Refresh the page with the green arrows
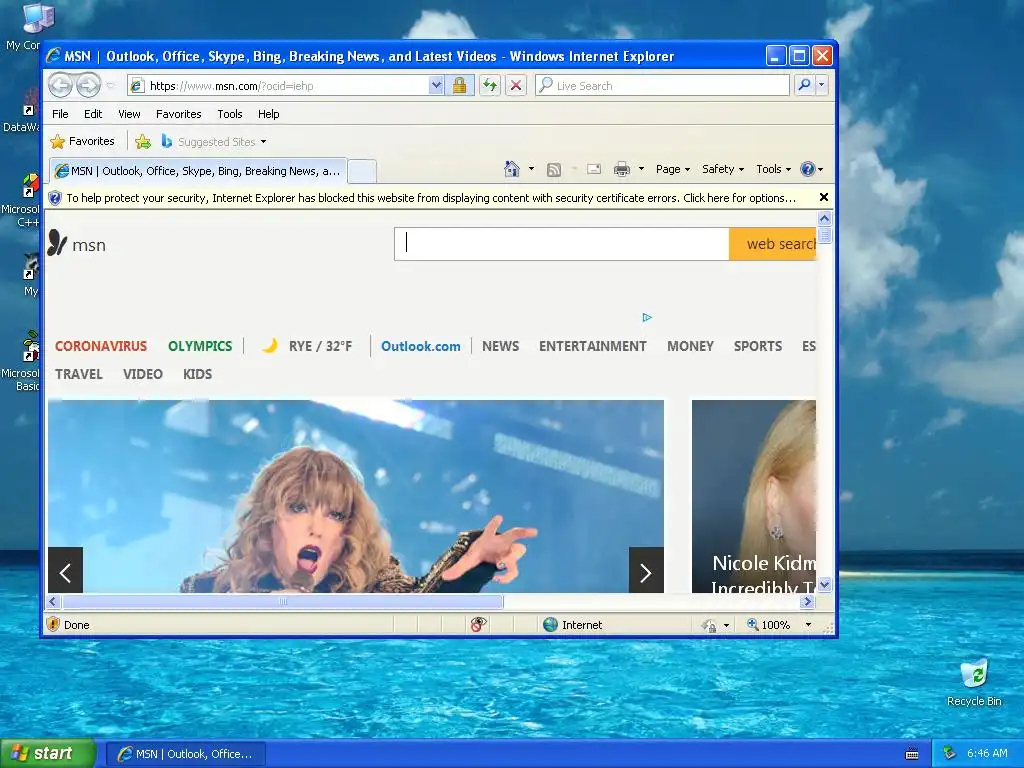 (x=490, y=86)
